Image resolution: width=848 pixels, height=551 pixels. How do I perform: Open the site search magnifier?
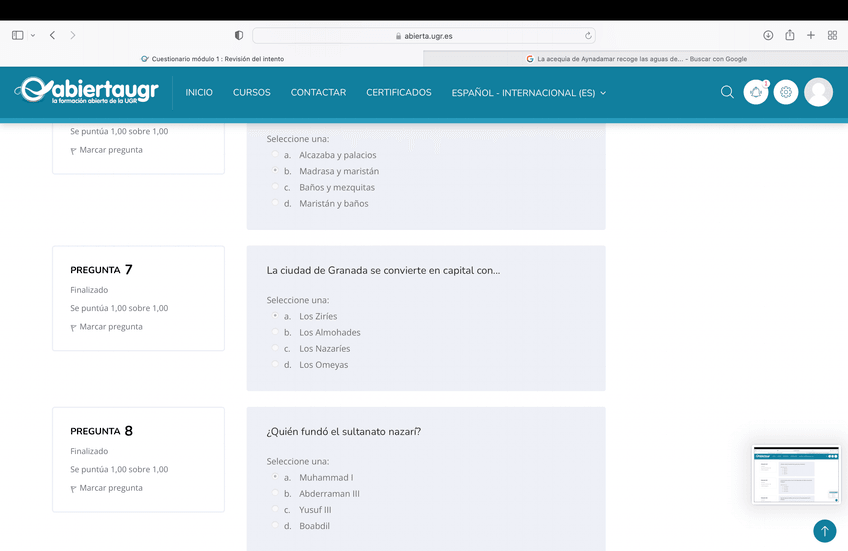pos(727,92)
